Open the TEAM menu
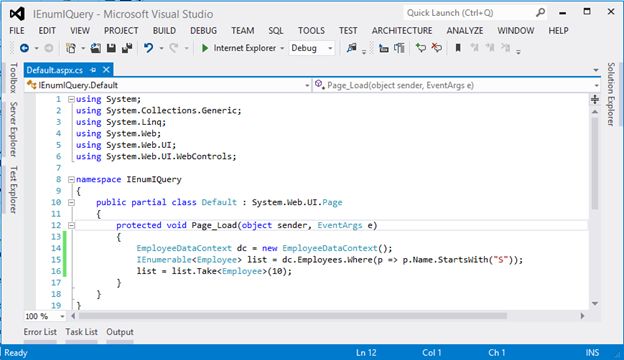This screenshot has height=360, width=624. [x=243, y=31]
